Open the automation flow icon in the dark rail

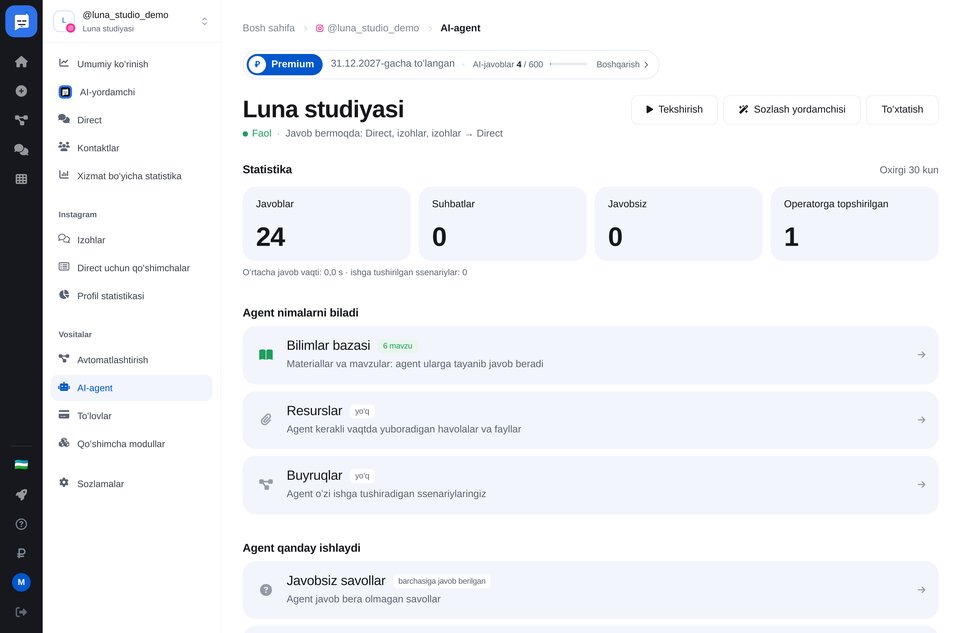pos(21,121)
